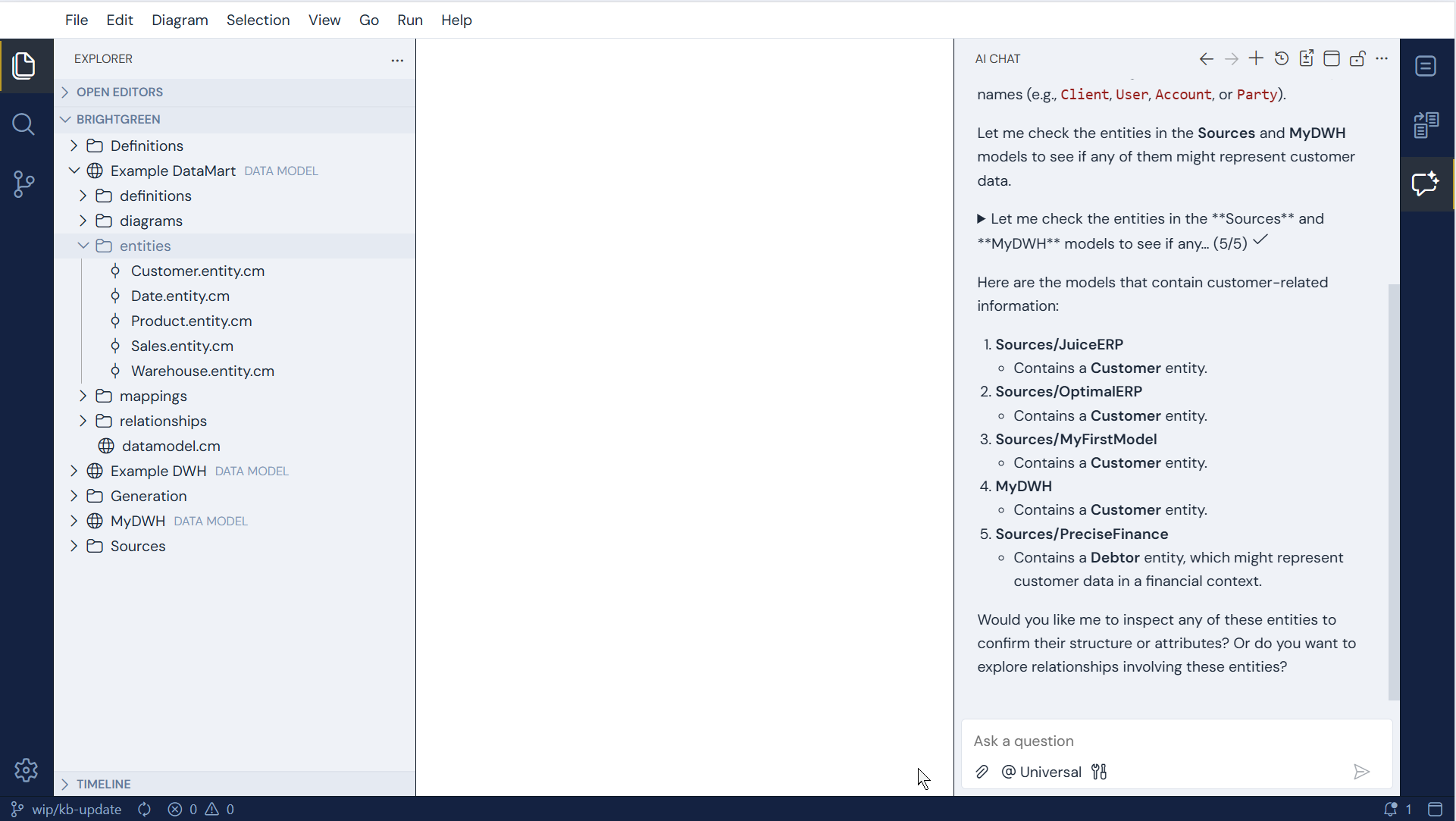The height and width of the screenshot is (821, 1456).
Task: Collapse the entities folder
Action: click(145, 246)
